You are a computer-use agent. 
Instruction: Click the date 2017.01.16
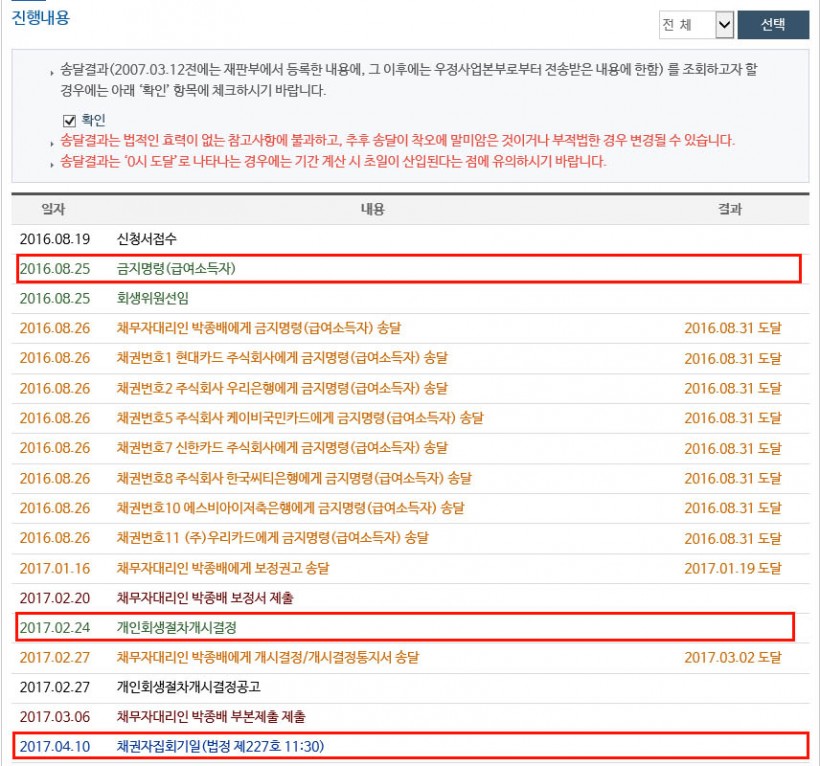pyautogui.click(x=55, y=568)
